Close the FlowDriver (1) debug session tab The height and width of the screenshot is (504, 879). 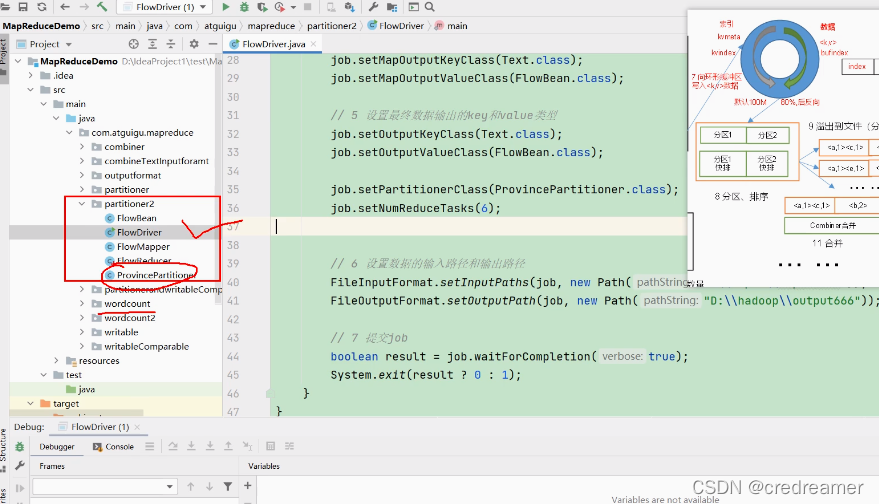[x=137, y=427]
